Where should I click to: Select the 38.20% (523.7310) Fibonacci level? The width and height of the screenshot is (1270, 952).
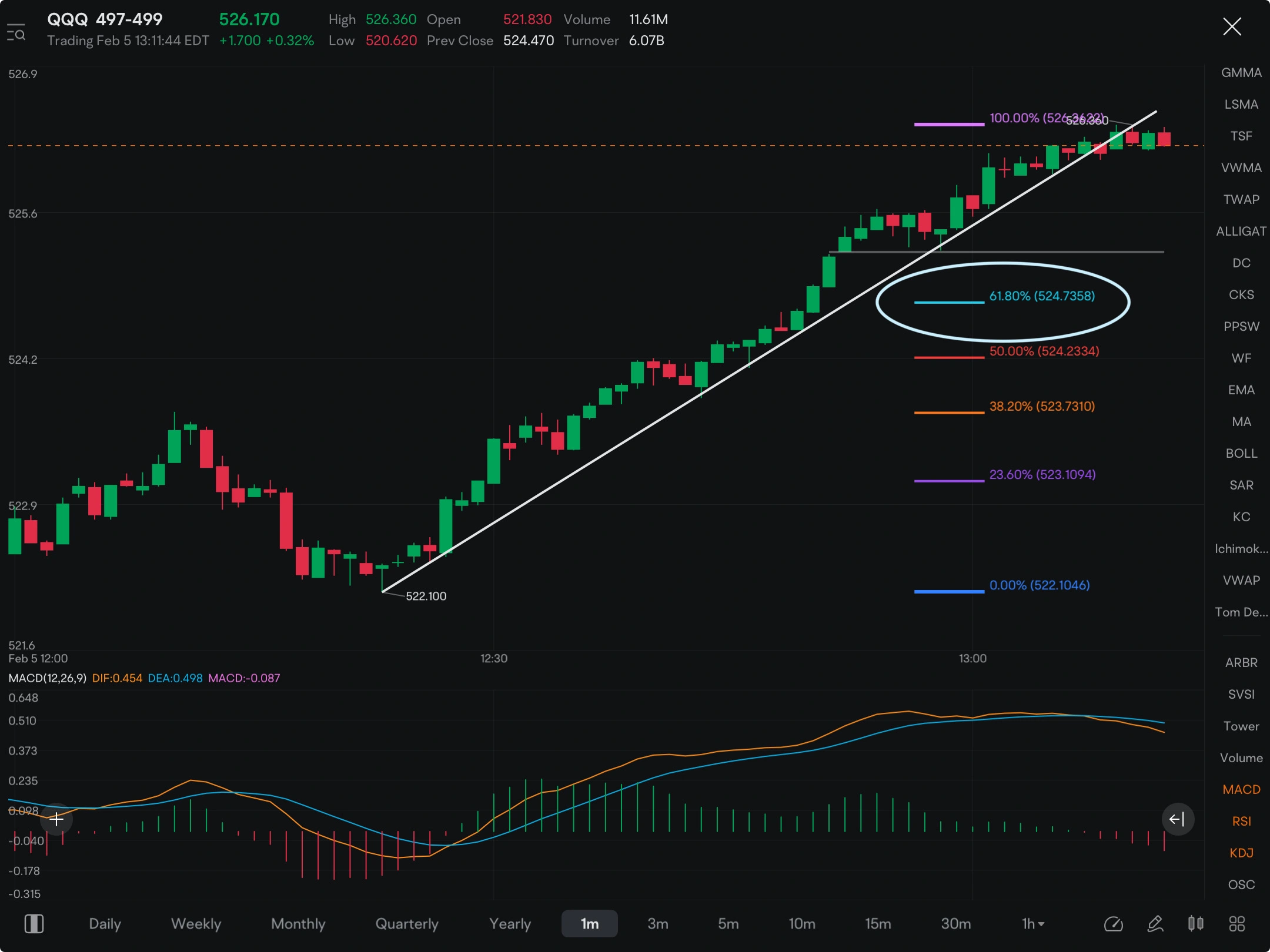[x=1042, y=407]
